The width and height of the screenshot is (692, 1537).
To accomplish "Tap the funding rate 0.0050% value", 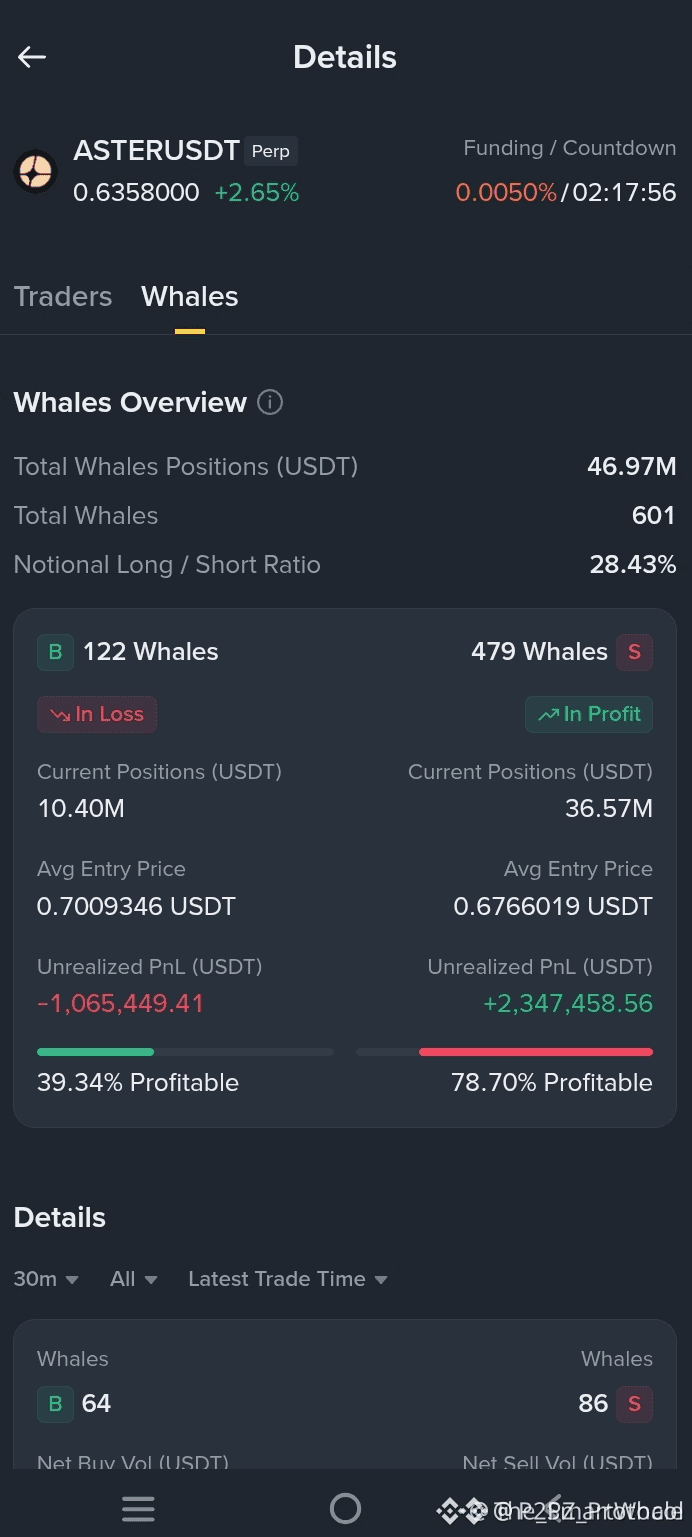I will (506, 192).
